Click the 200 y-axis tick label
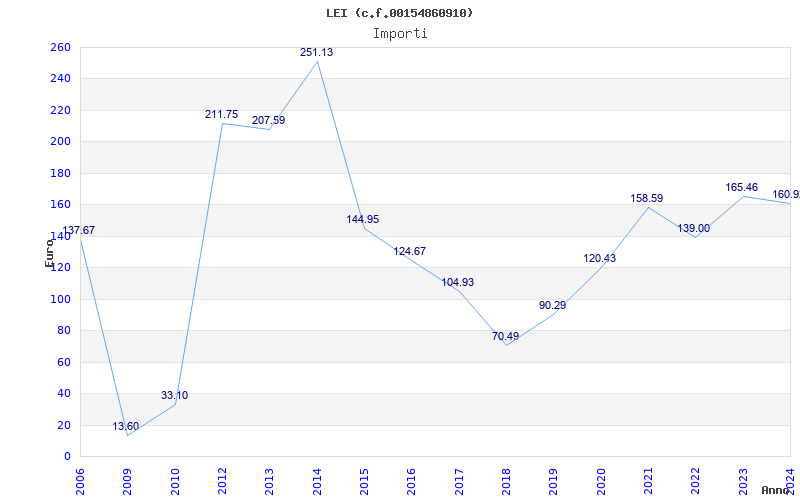This screenshot has width=800, height=500. point(60,142)
